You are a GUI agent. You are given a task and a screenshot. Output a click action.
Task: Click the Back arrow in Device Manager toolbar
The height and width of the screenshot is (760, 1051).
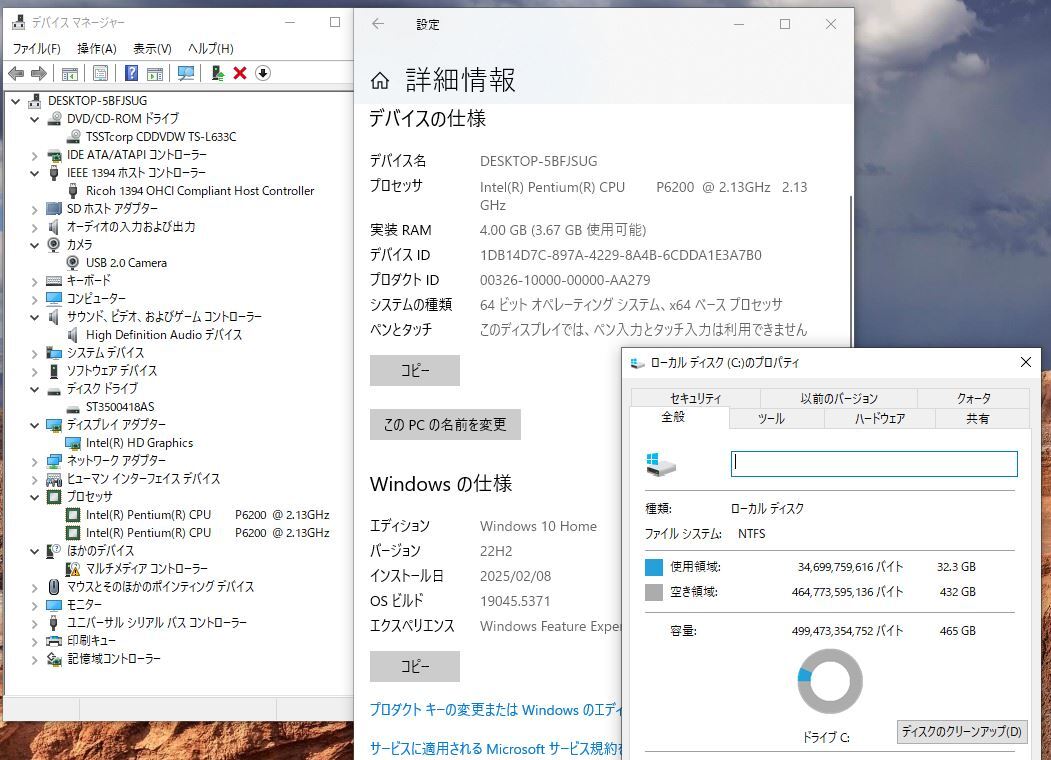16,73
